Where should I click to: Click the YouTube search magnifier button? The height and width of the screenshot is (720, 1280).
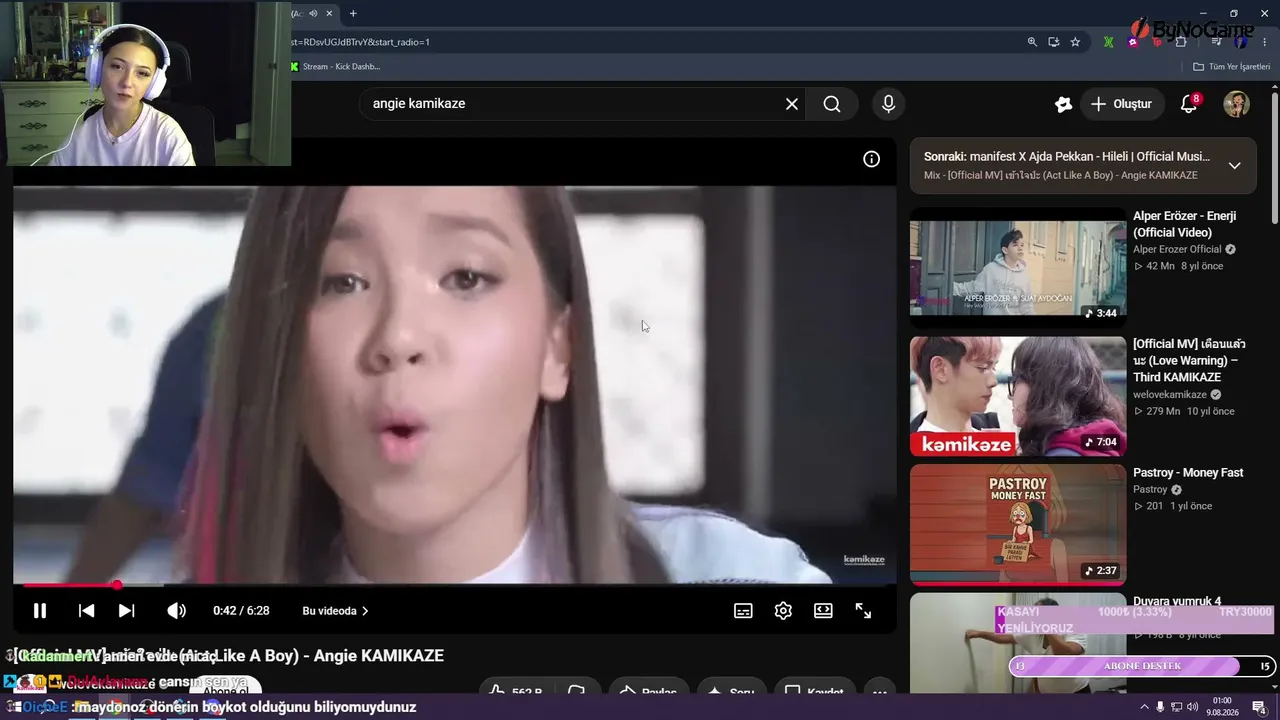(x=832, y=104)
